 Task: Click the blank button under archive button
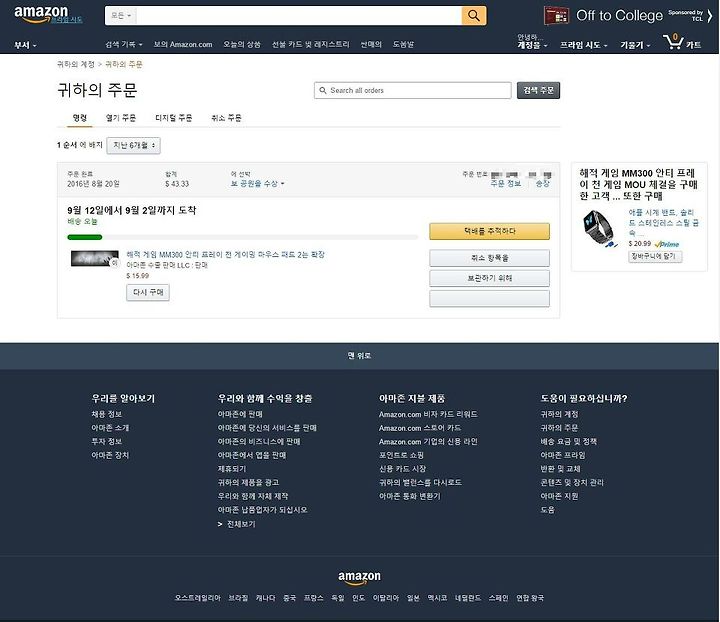pyautogui.click(x=489, y=298)
